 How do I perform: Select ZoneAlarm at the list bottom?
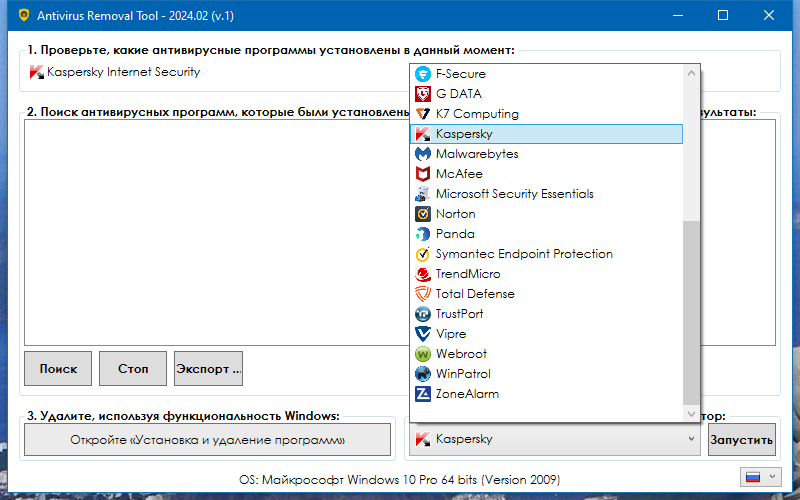(546, 394)
